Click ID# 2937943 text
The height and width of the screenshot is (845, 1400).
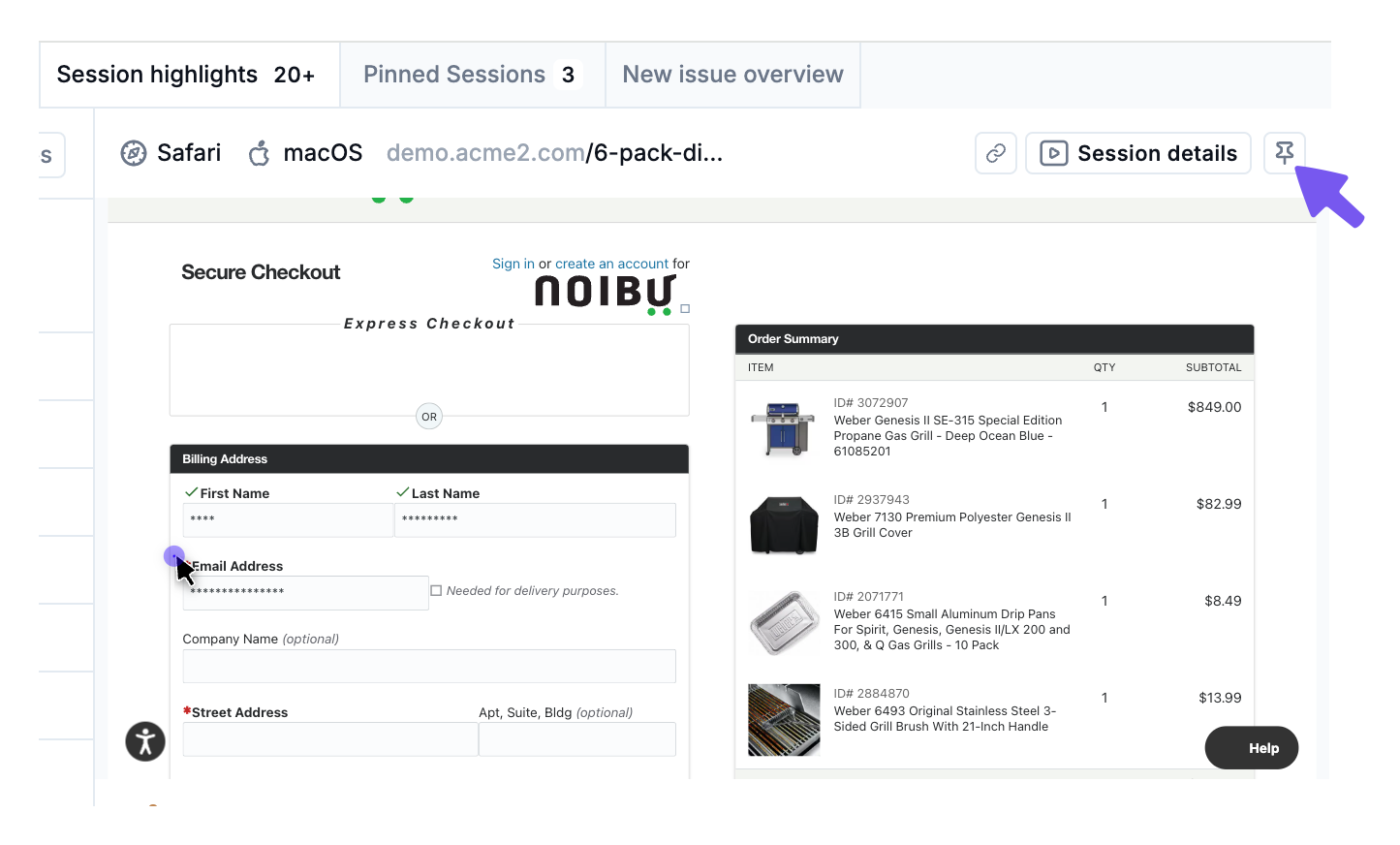click(872, 500)
